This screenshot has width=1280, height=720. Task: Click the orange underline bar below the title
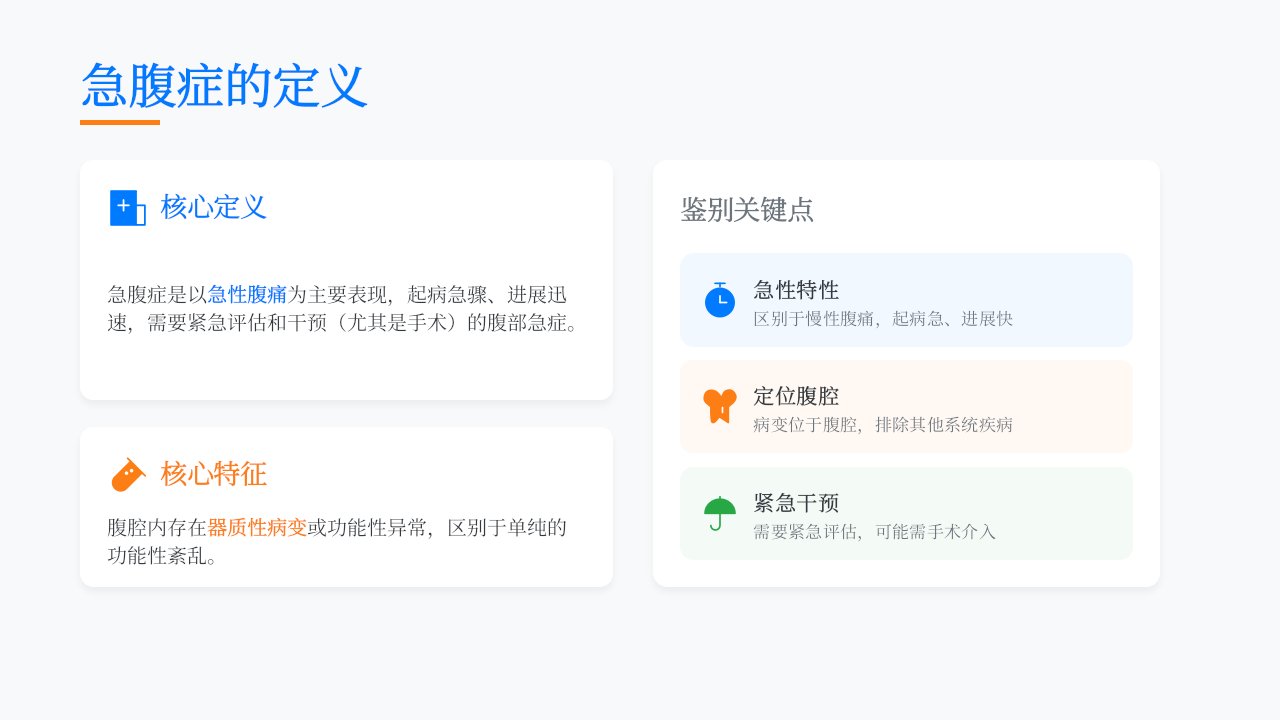point(120,122)
